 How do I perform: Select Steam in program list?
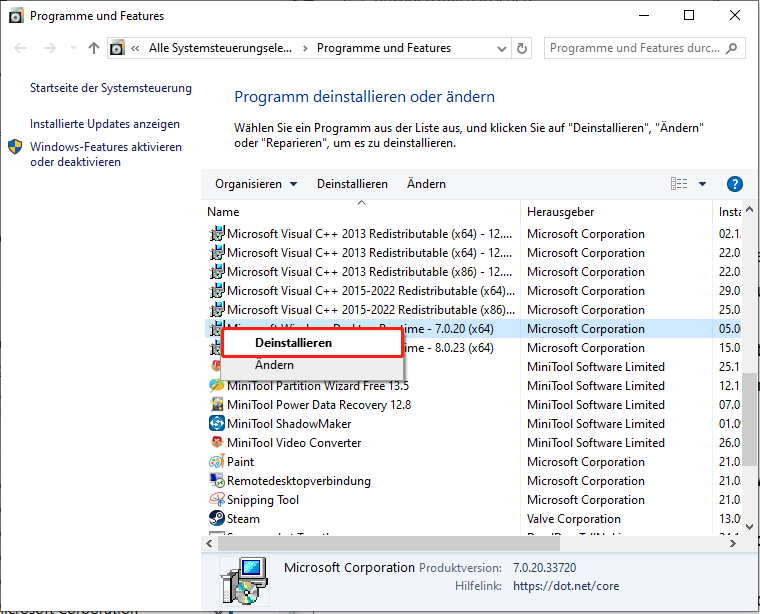(243, 519)
